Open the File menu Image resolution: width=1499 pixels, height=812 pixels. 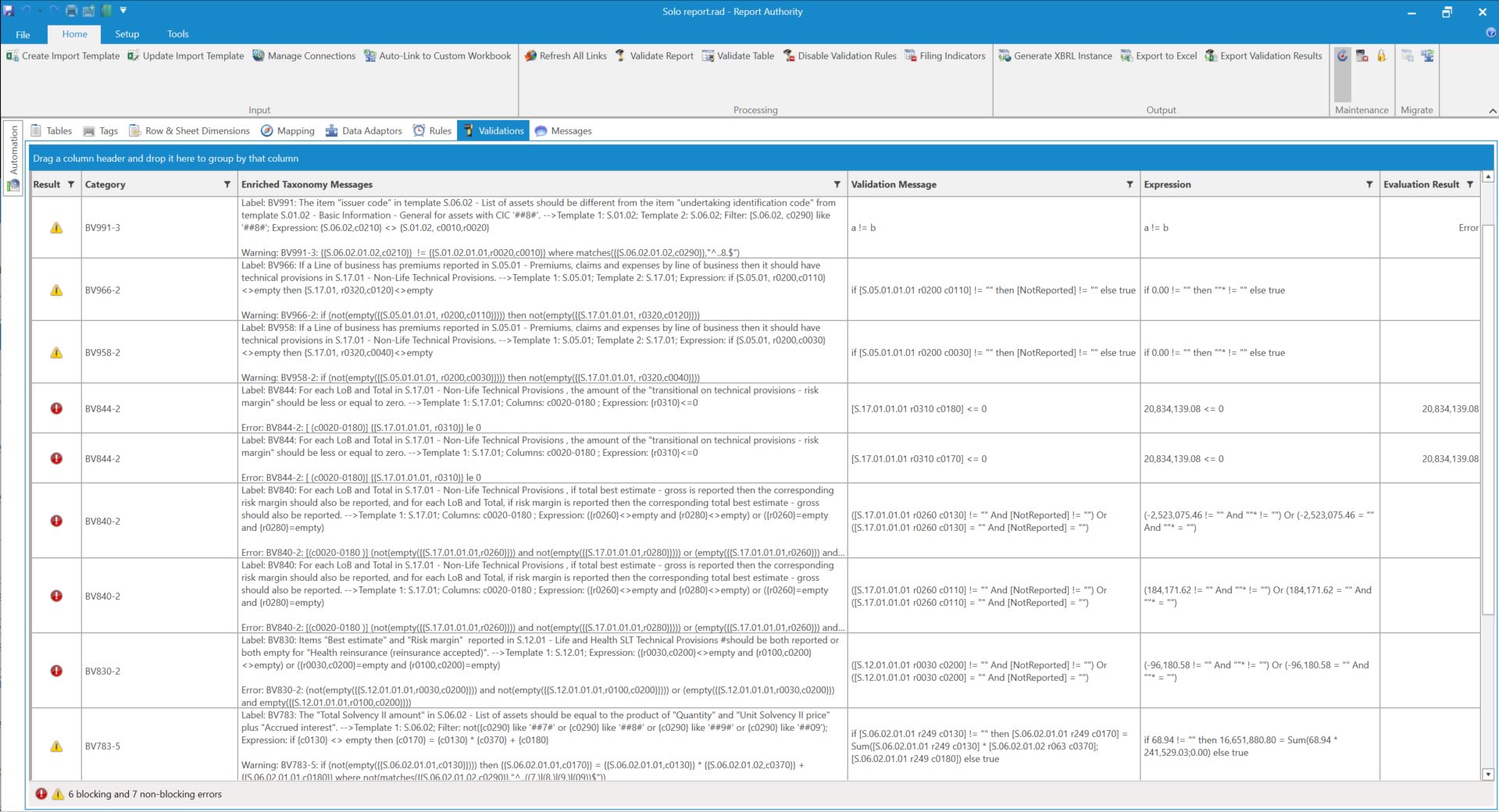pos(23,34)
